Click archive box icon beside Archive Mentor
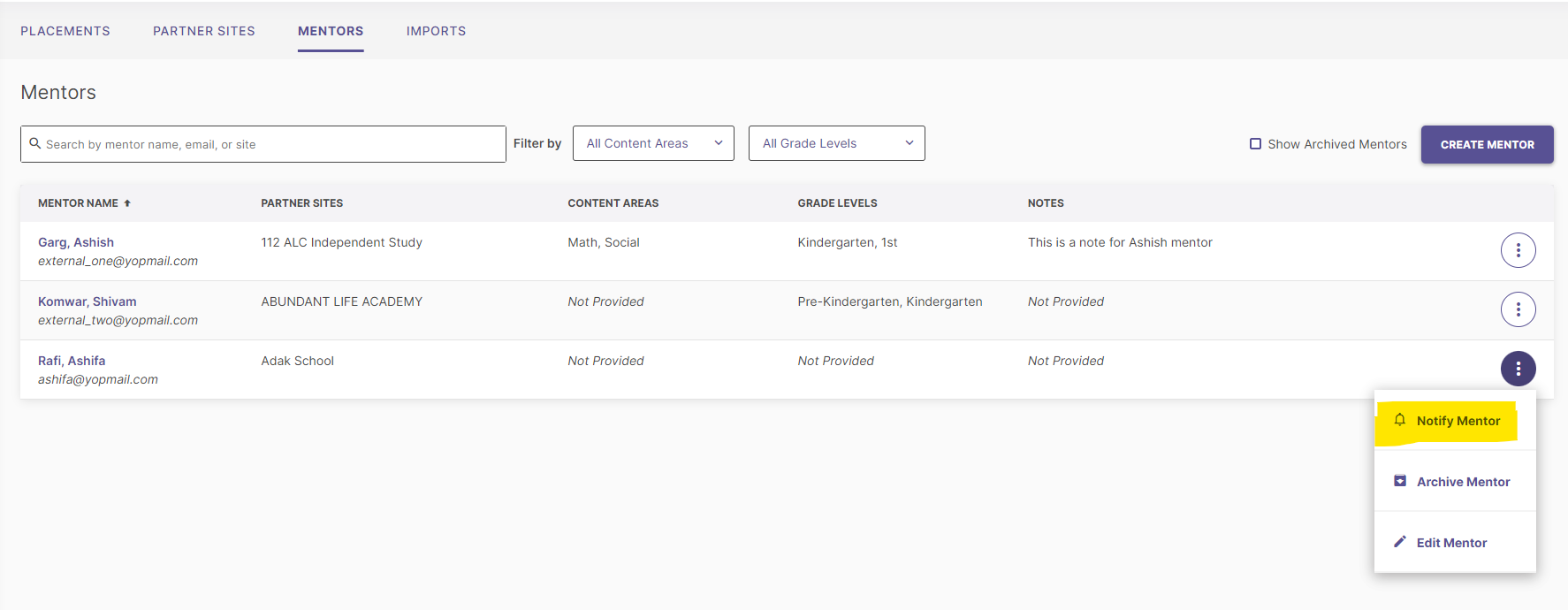This screenshot has width=1568, height=610. [x=1399, y=481]
